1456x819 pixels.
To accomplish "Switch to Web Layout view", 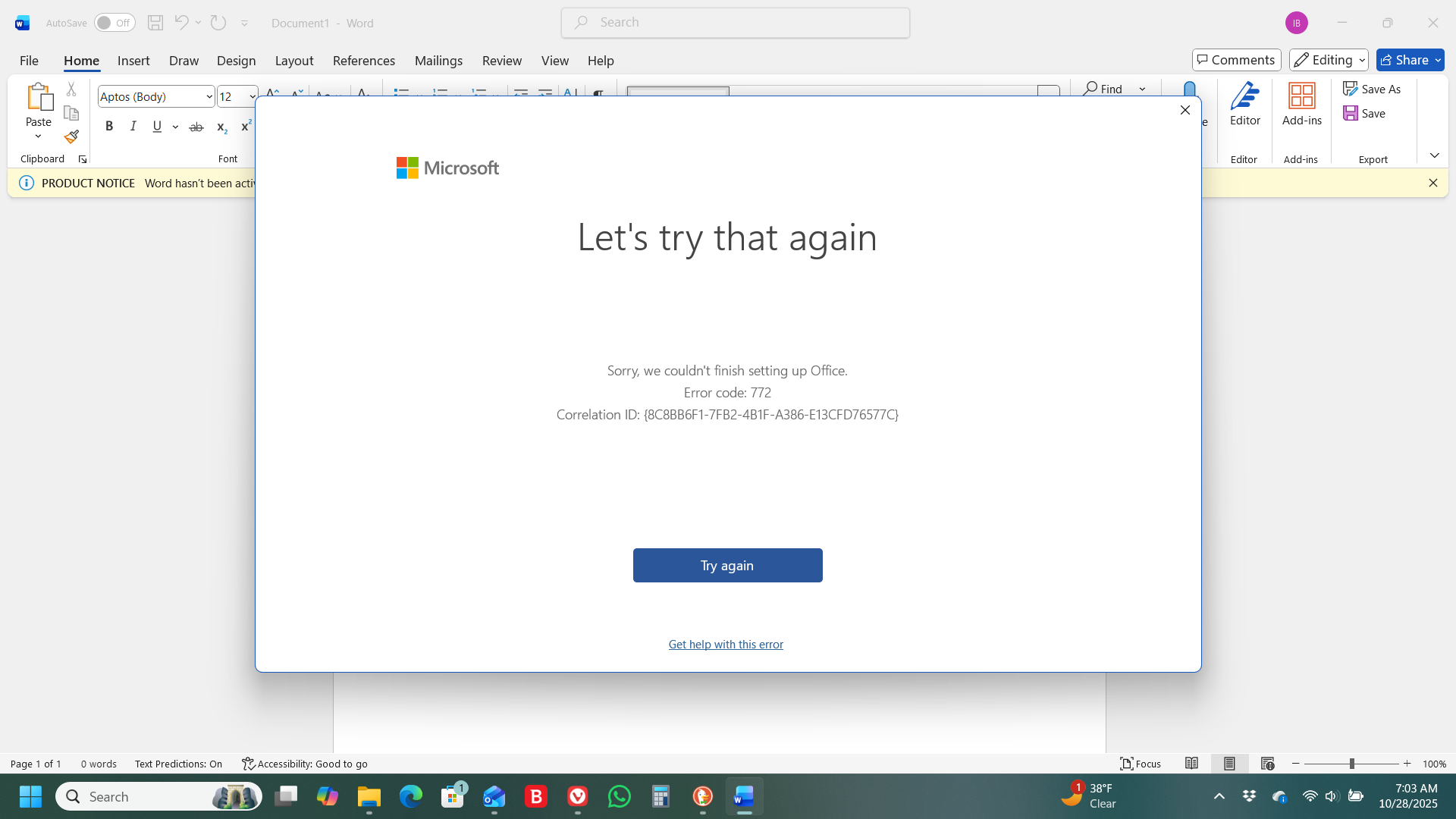I will (1268, 764).
